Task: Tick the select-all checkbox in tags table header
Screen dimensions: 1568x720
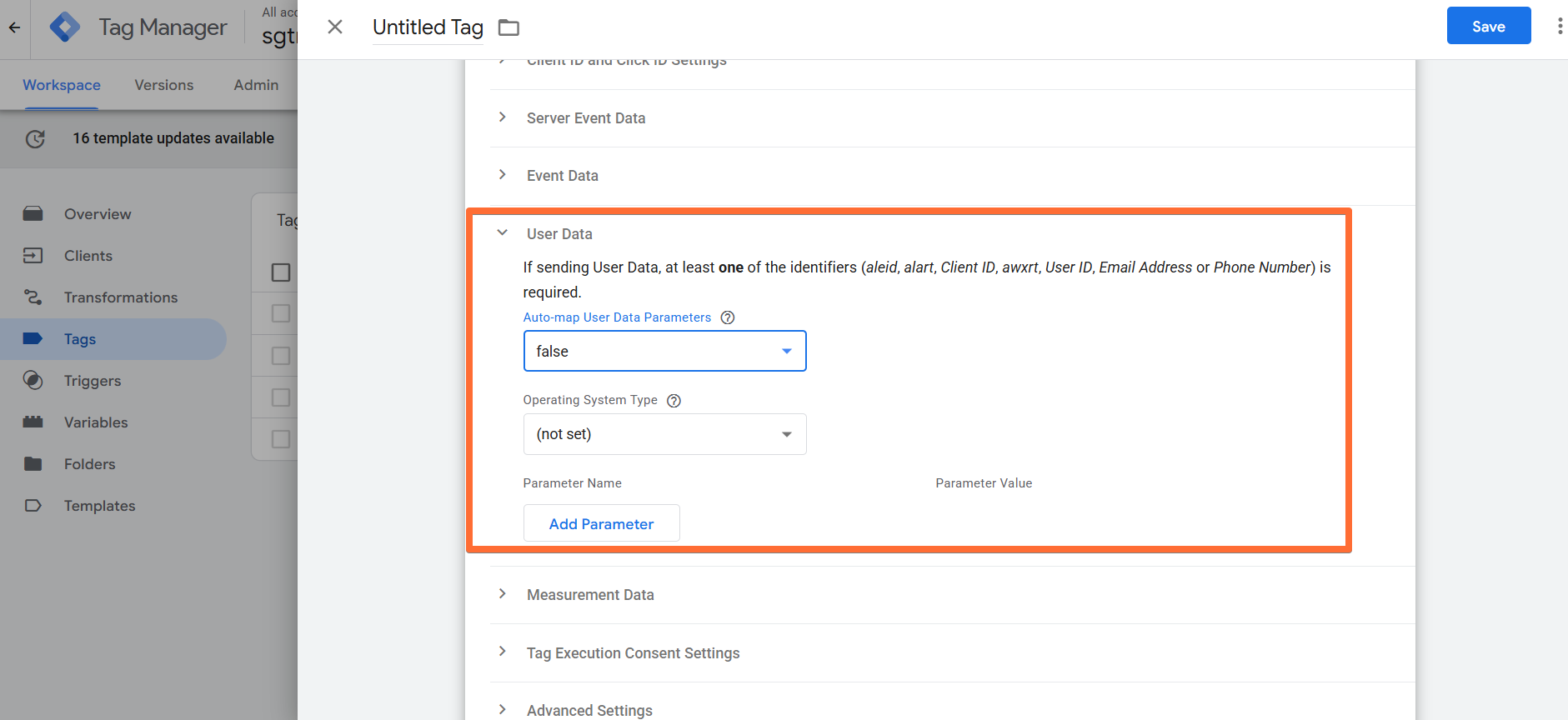Action: (281, 272)
